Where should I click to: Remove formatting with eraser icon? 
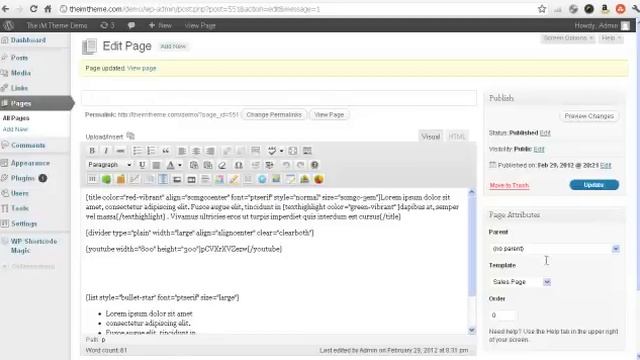[x=222, y=165]
